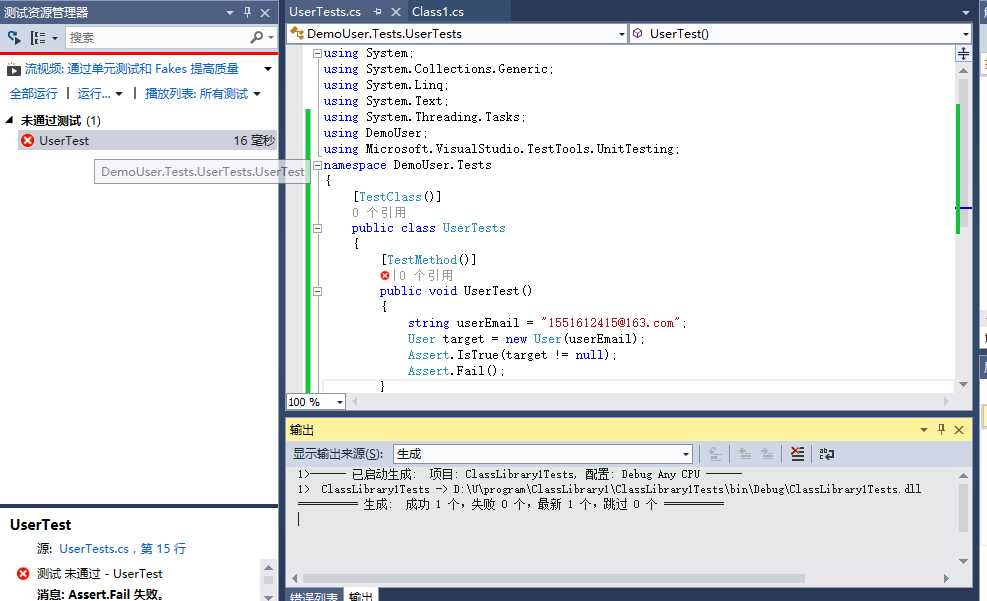987x601 pixels.
Task: Pin the Test Explorer panel
Action: (247, 12)
